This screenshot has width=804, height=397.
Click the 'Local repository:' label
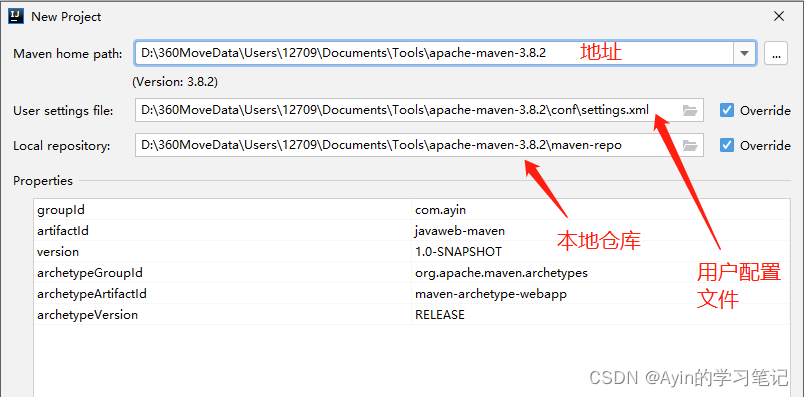62,146
